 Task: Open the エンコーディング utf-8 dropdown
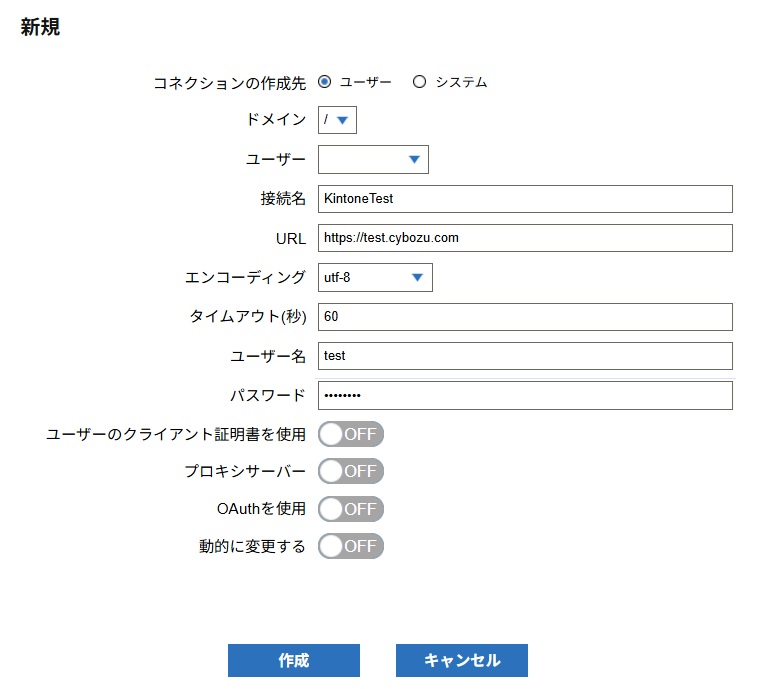(375, 277)
